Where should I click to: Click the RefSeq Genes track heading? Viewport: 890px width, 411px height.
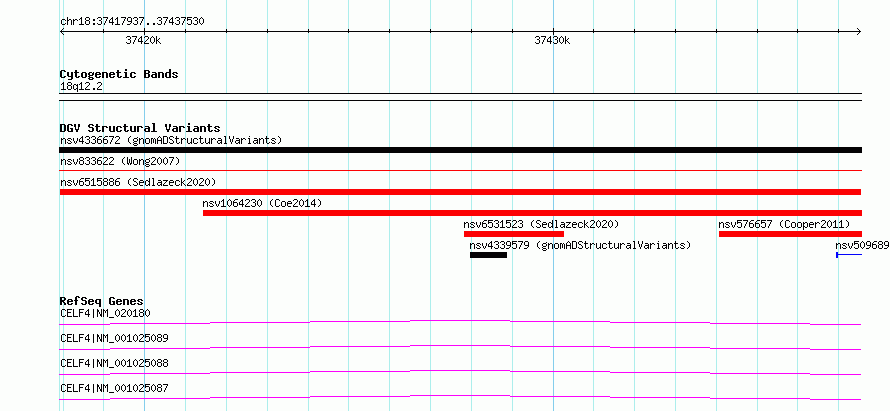[102, 301]
